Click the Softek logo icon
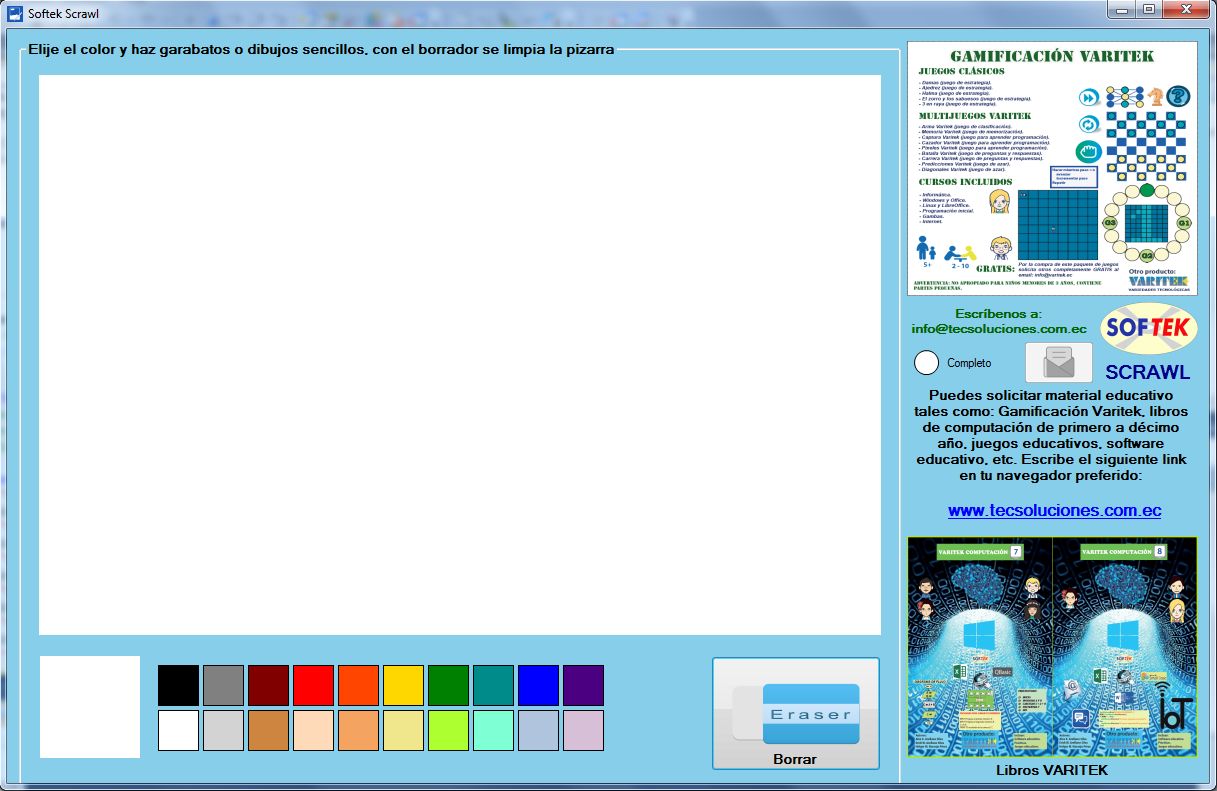Screen dimensions: 1217x791 pos(1149,329)
